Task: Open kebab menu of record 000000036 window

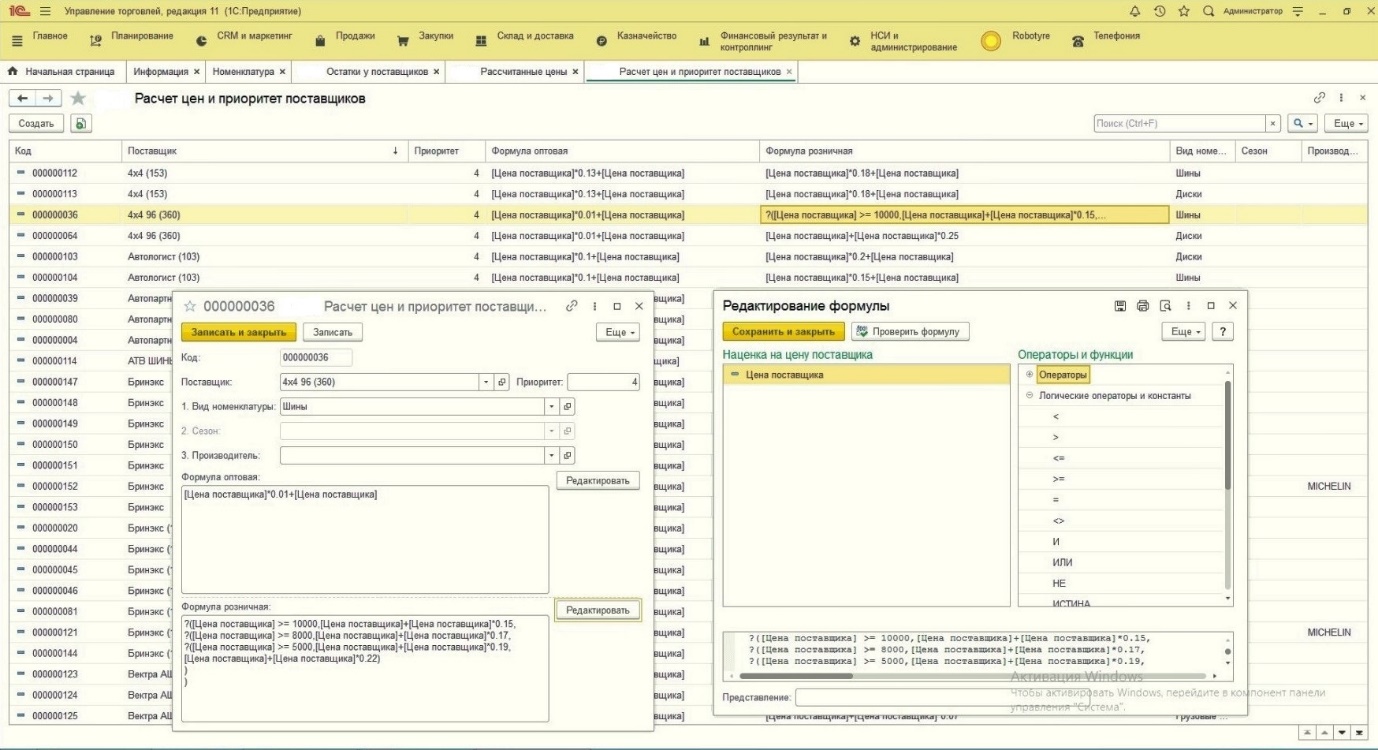Action: coord(595,306)
